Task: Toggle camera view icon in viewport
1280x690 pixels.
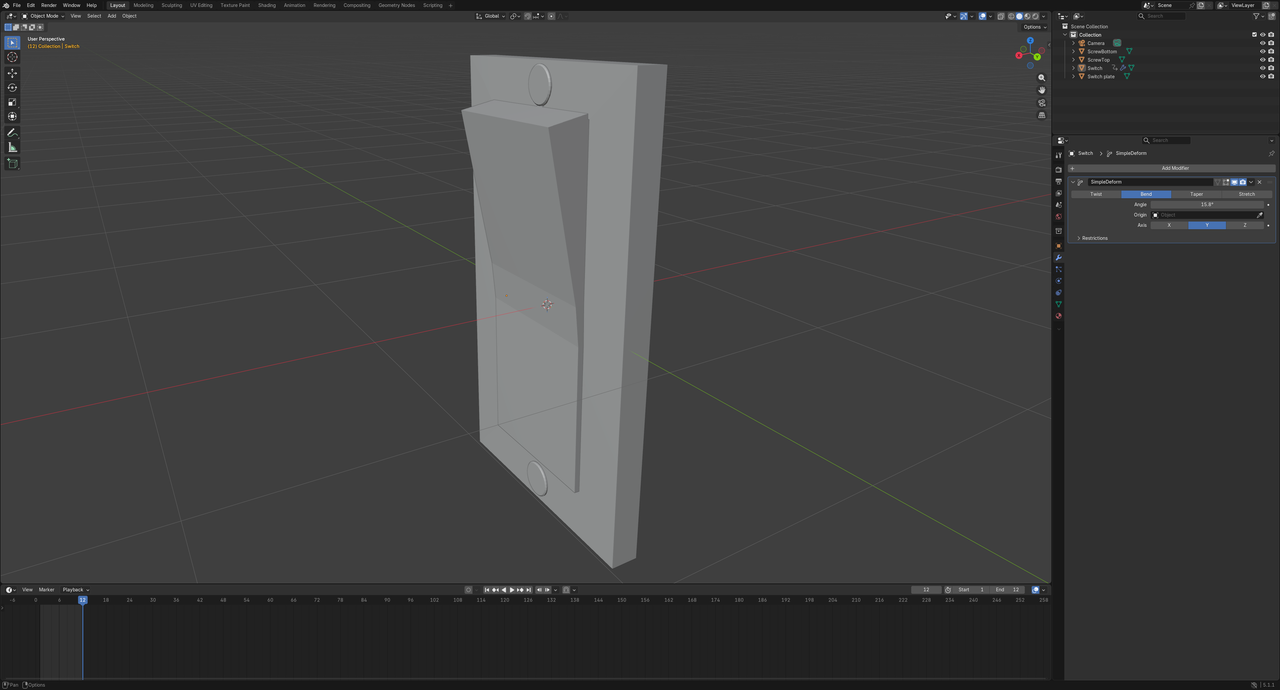Action: [1041, 103]
